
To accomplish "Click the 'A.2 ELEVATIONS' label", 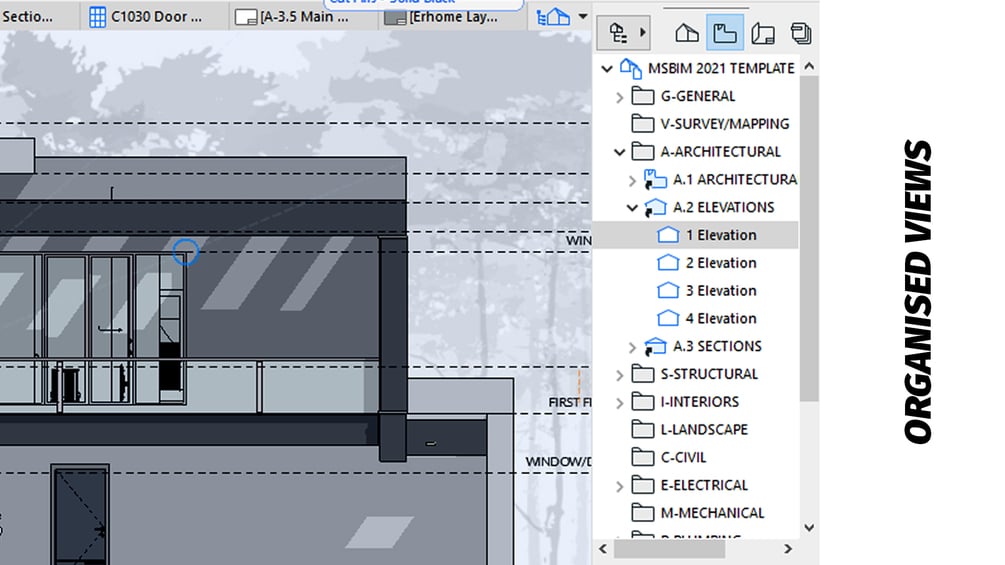I will 724,208.
